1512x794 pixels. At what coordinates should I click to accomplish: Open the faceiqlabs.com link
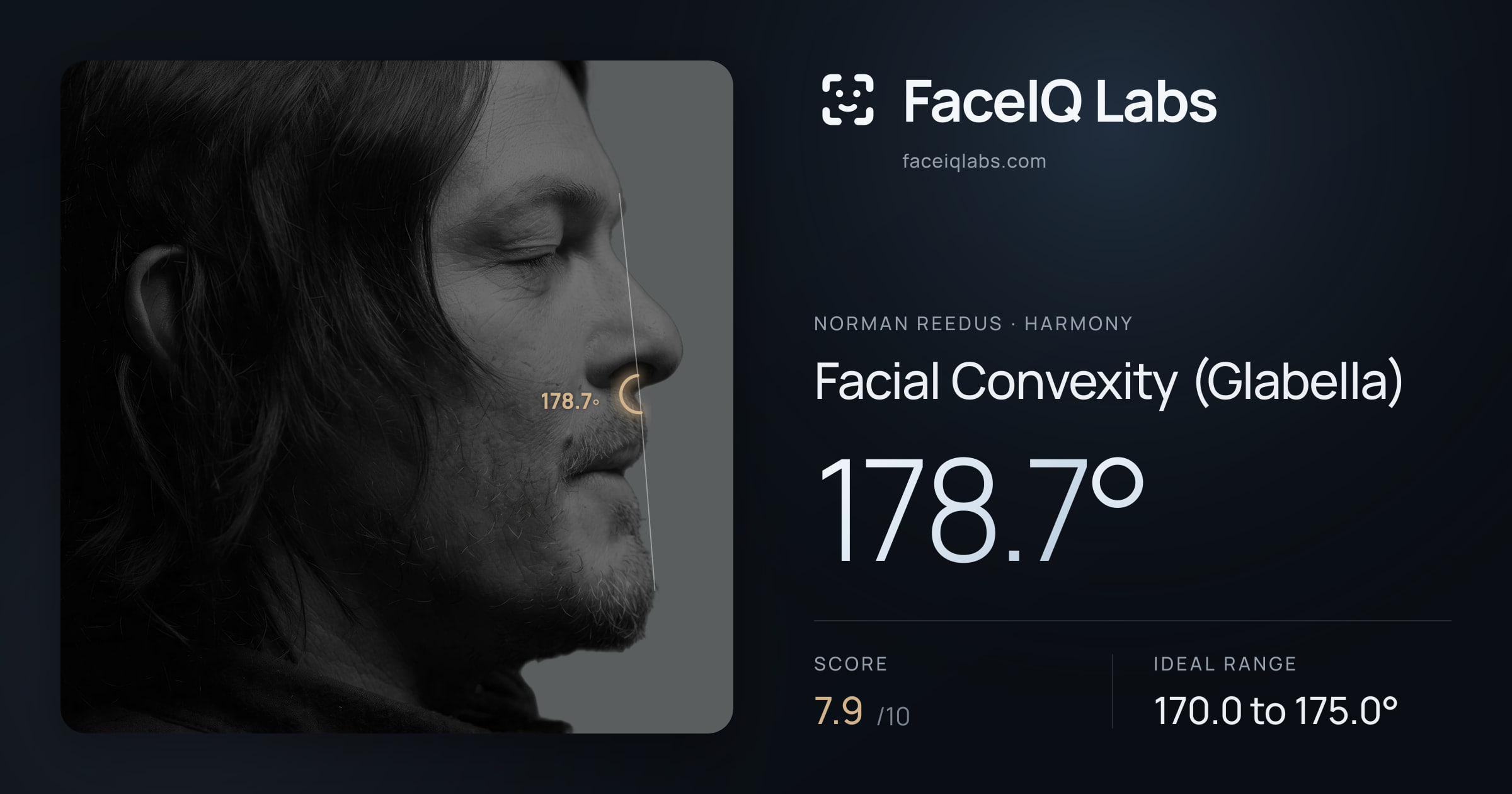click(974, 161)
